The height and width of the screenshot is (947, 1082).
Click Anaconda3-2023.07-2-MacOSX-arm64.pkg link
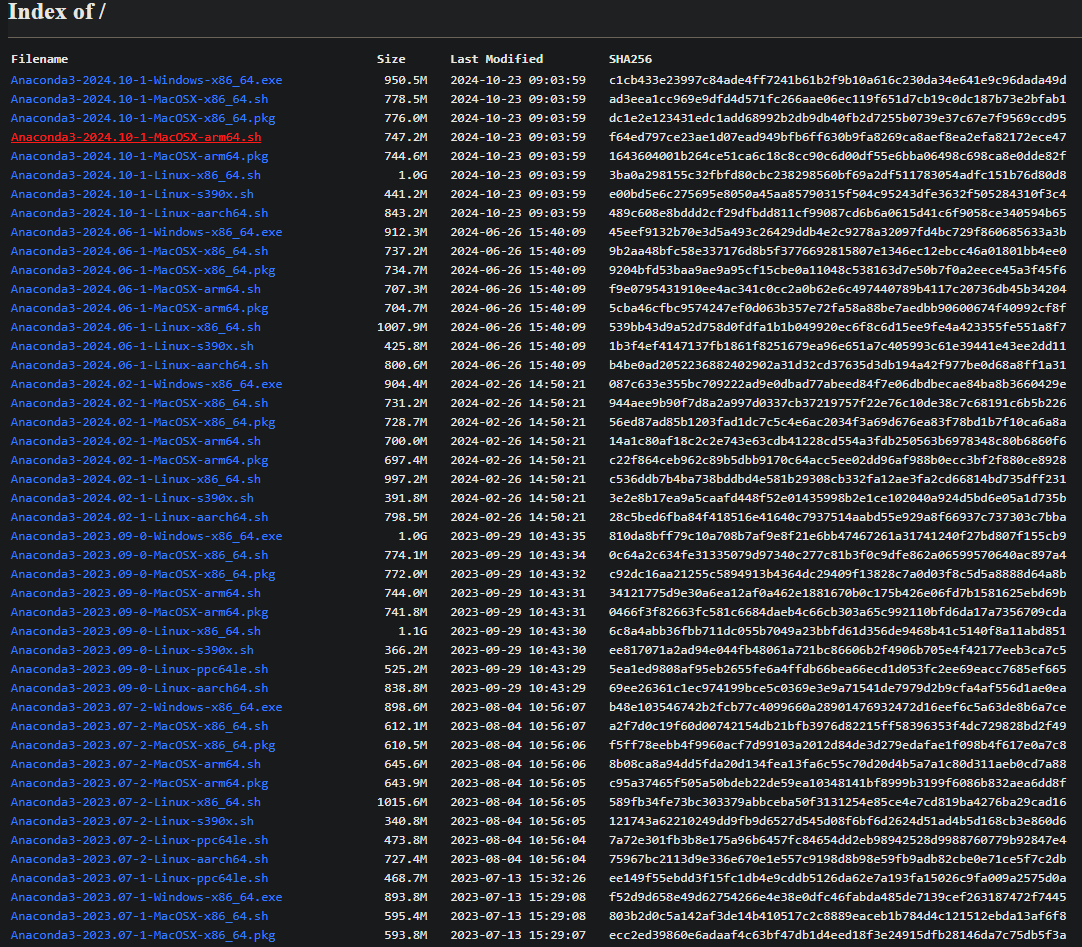pos(139,783)
